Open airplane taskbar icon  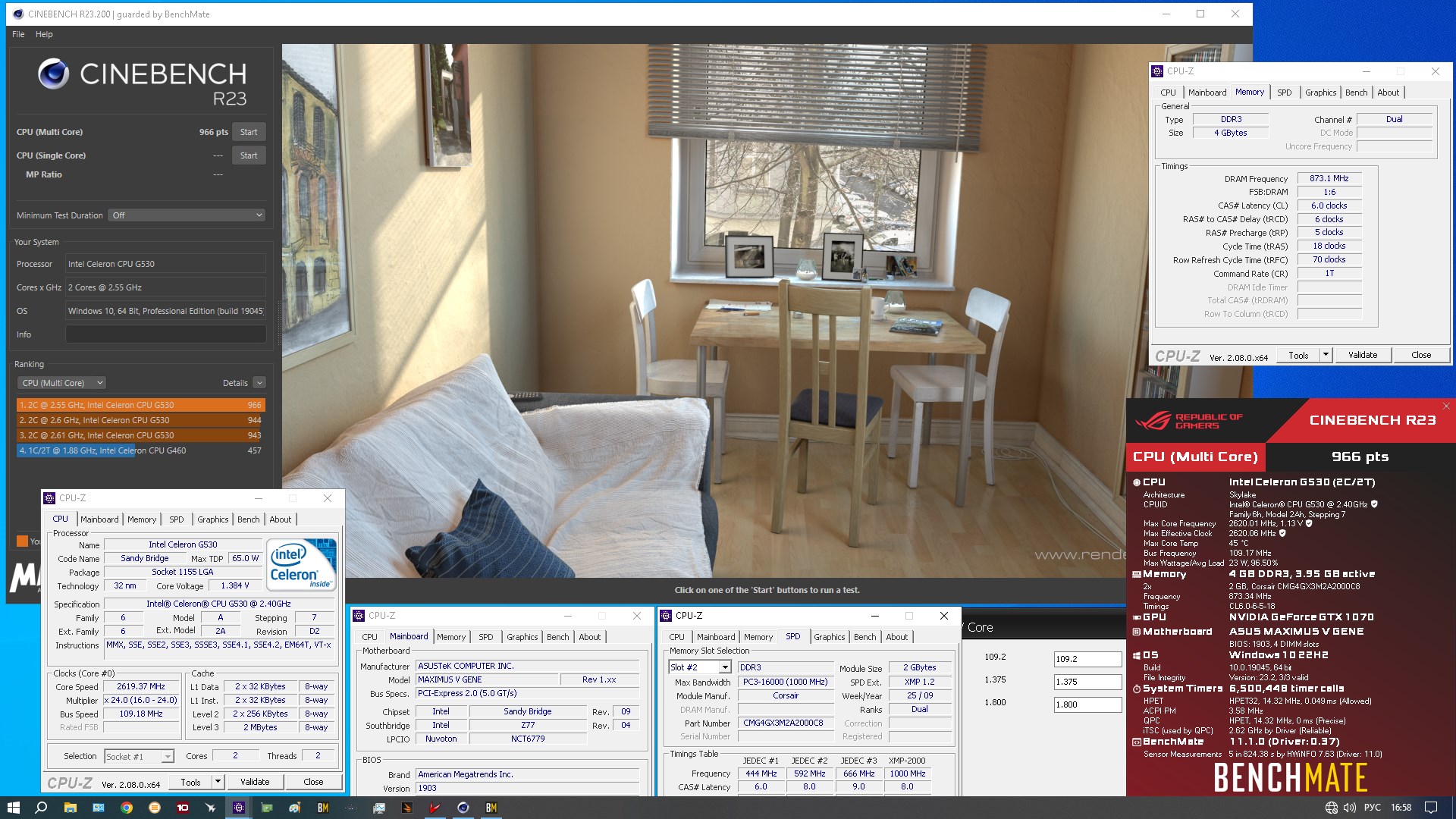(211, 808)
